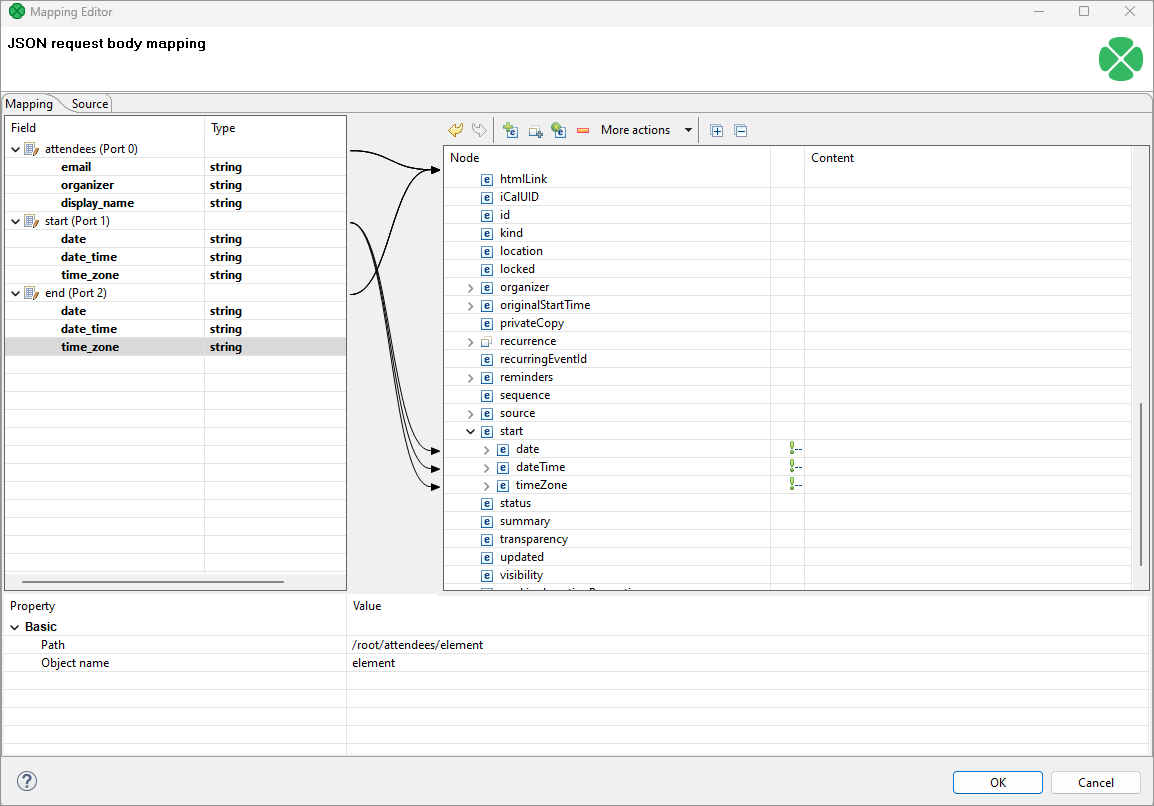
Task: Click the undo mapping arrow icon
Action: click(456, 129)
